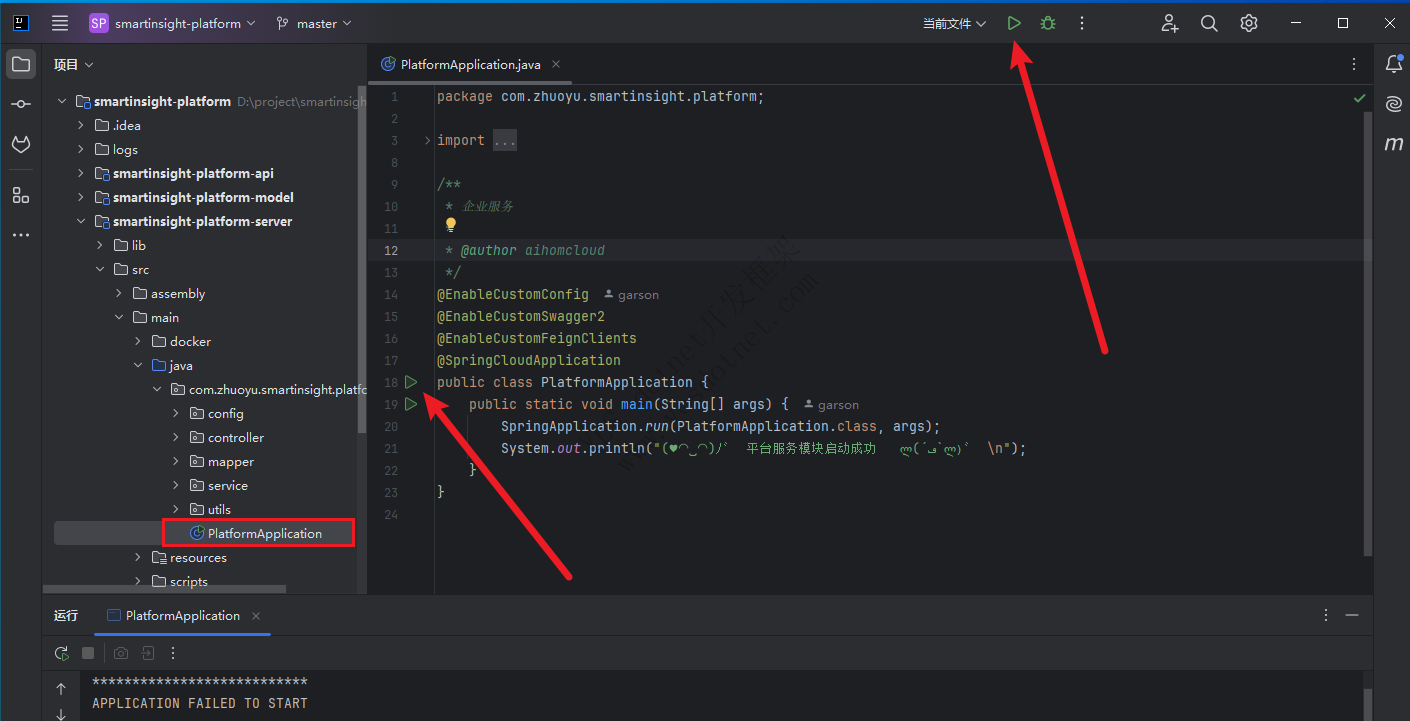
Task: Expand smartinsight-platform-model module
Action: (x=81, y=197)
